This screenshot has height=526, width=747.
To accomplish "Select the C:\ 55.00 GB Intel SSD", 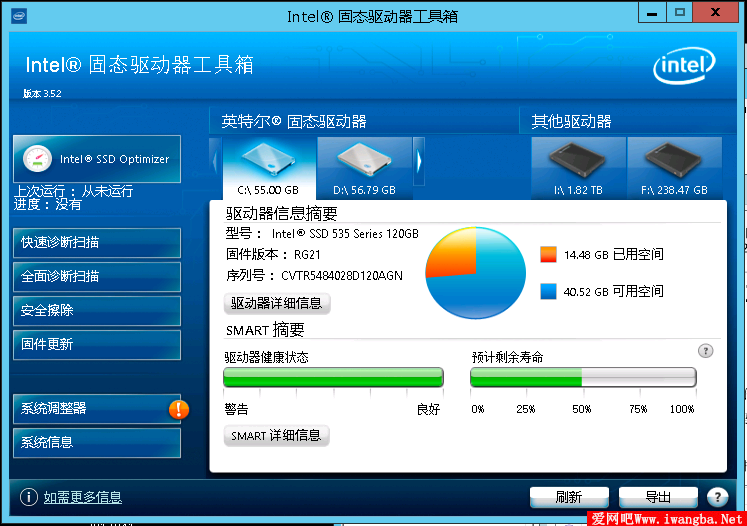I will click(269, 168).
